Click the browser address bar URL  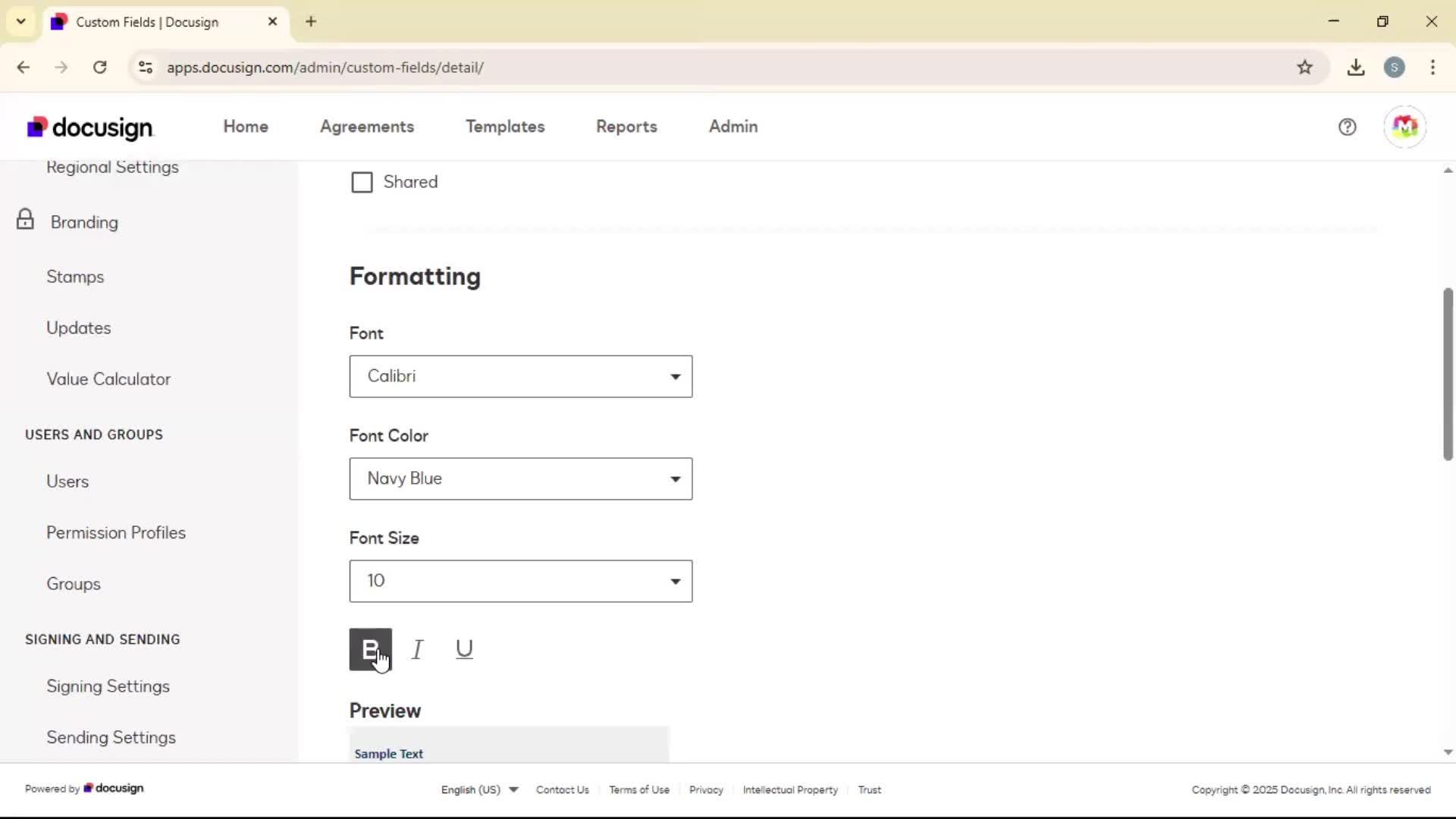pos(325,67)
